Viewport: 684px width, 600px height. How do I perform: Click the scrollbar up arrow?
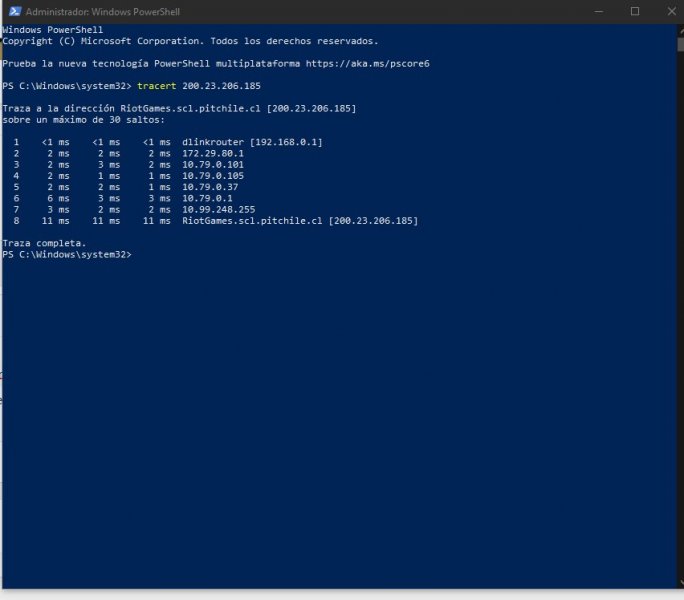[x=681, y=31]
